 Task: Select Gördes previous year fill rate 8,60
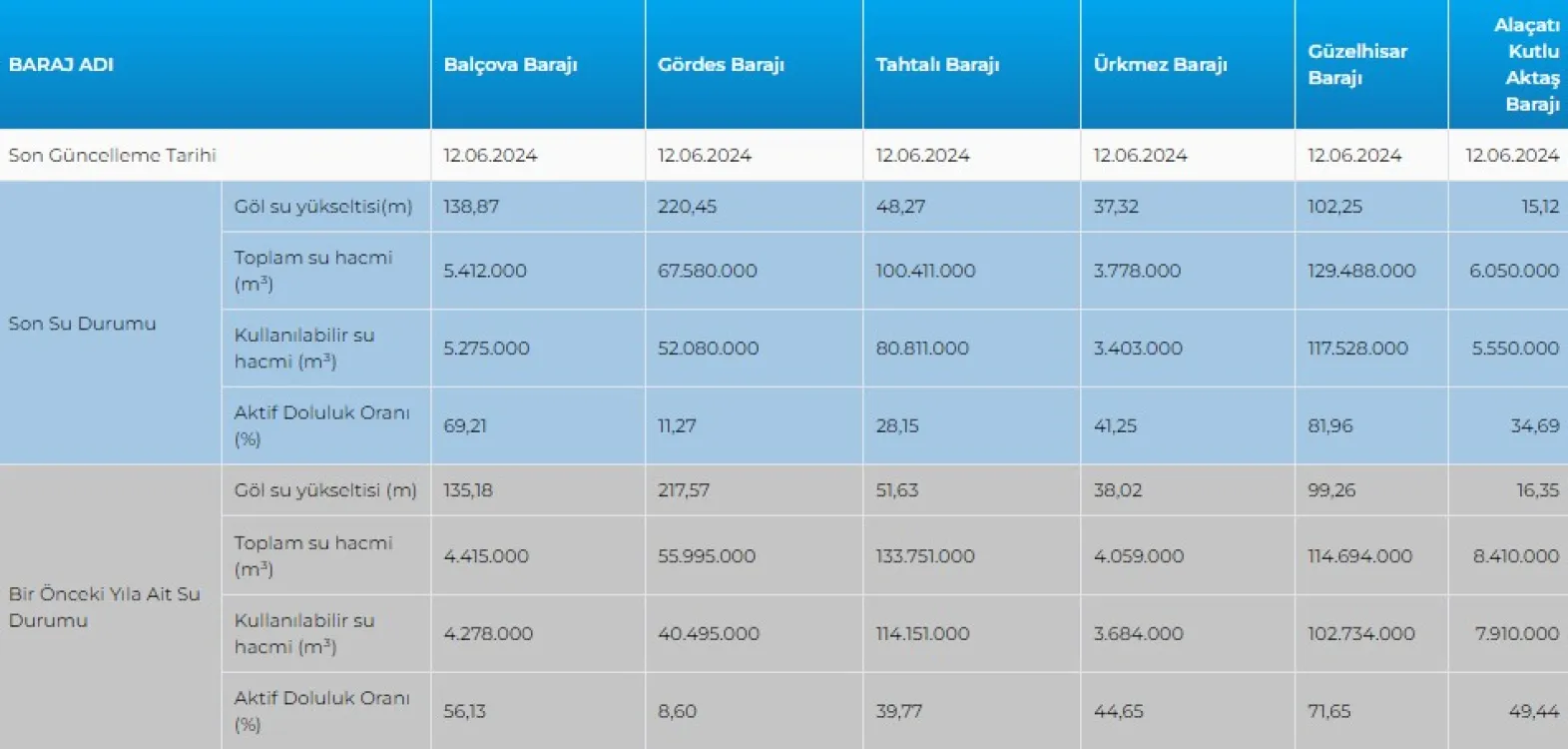click(x=677, y=711)
